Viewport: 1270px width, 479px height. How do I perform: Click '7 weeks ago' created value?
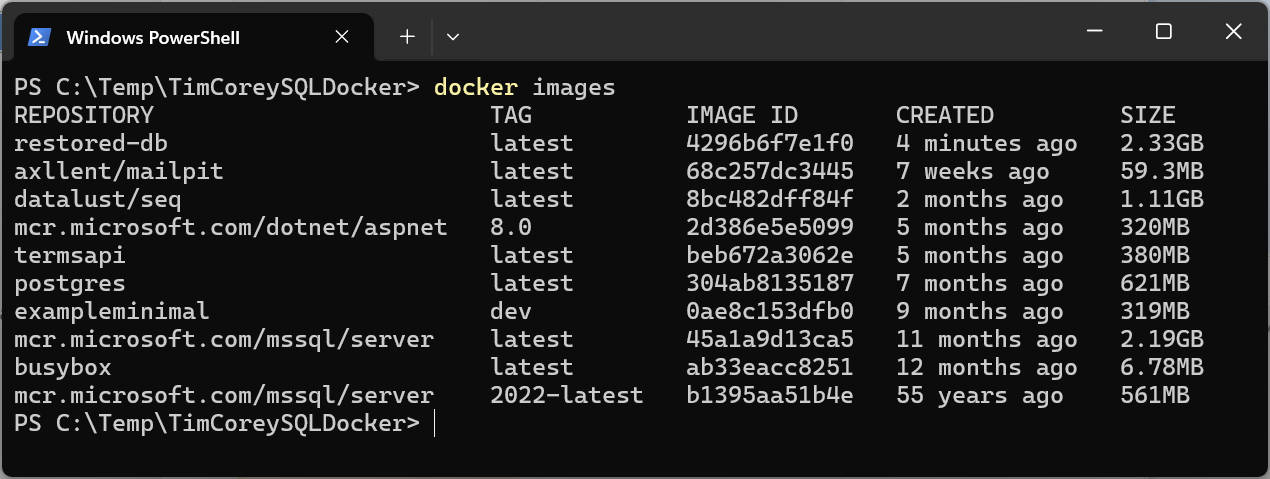pos(973,171)
